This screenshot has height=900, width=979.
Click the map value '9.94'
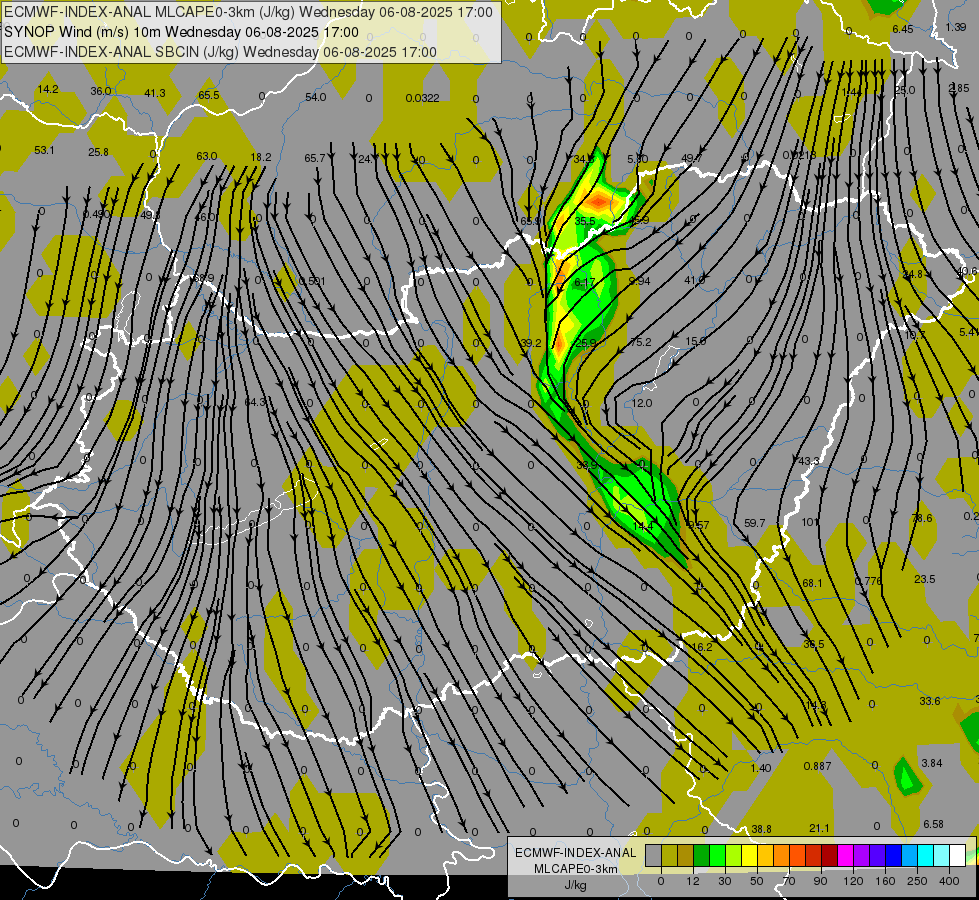639,281
